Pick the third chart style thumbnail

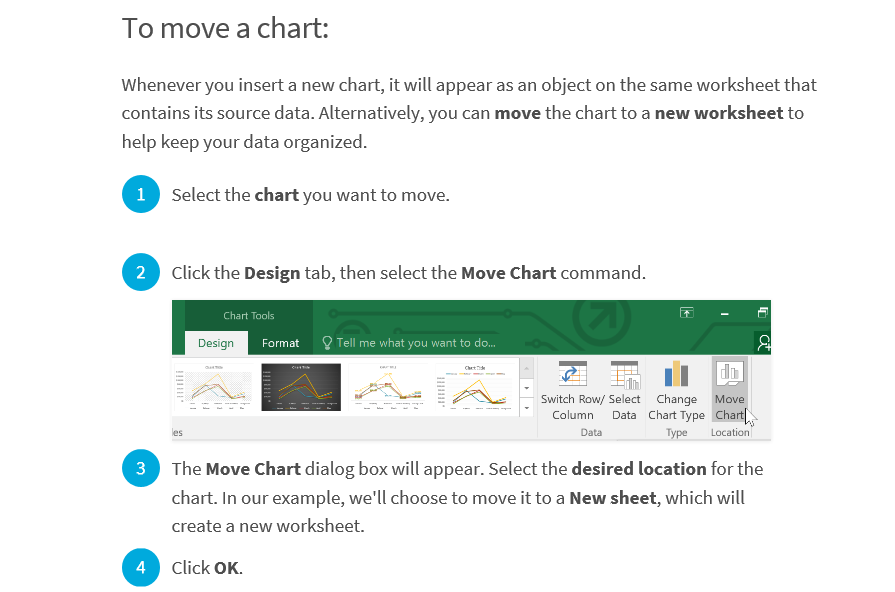pos(388,387)
